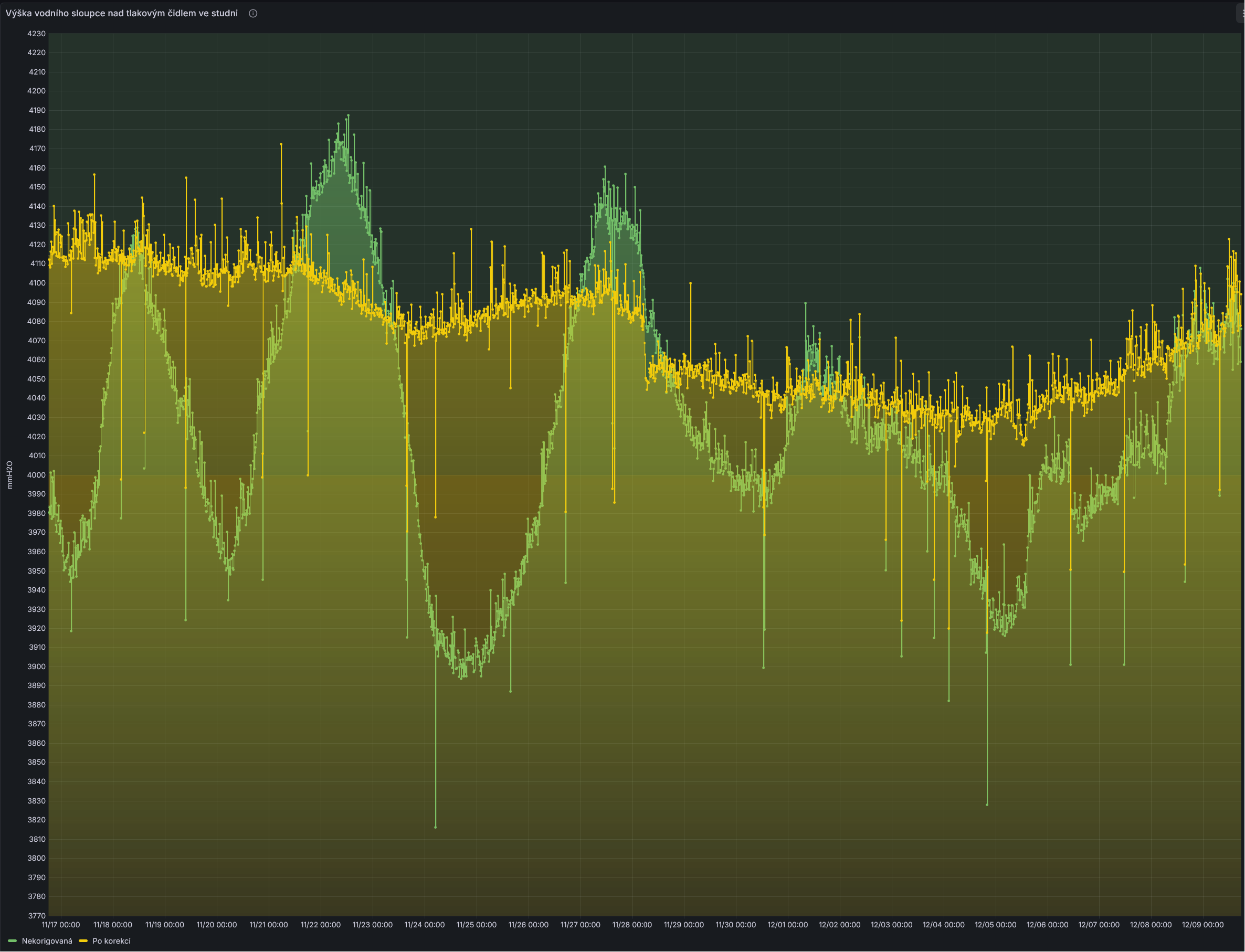This screenshot has height=952, width=1245.
Task: Click the green Nekorigovaná color swatch
Action: 13,940
